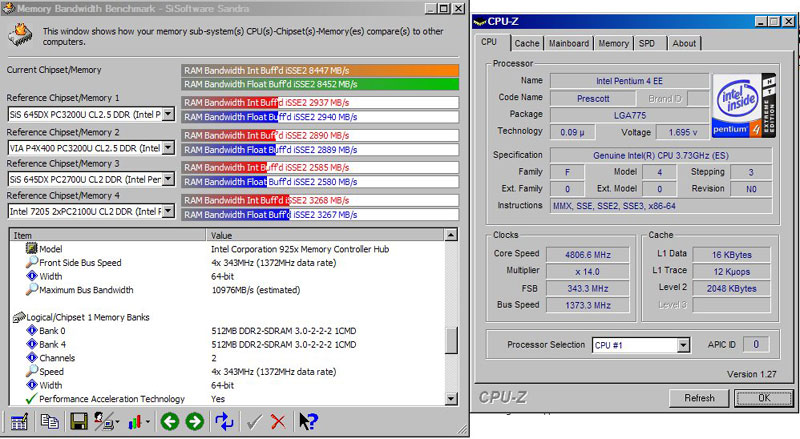Open the Memory tab in CPU-Z
This screenshot has height=439, width=800.
pos(614,43)
